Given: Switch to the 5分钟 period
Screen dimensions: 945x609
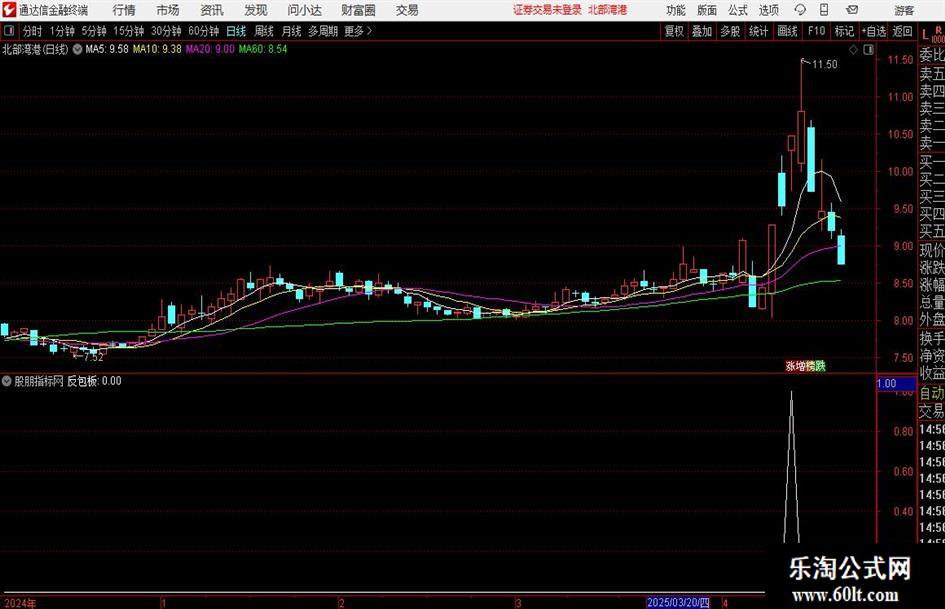Looking at the screenshot, I should pos(94,31).
